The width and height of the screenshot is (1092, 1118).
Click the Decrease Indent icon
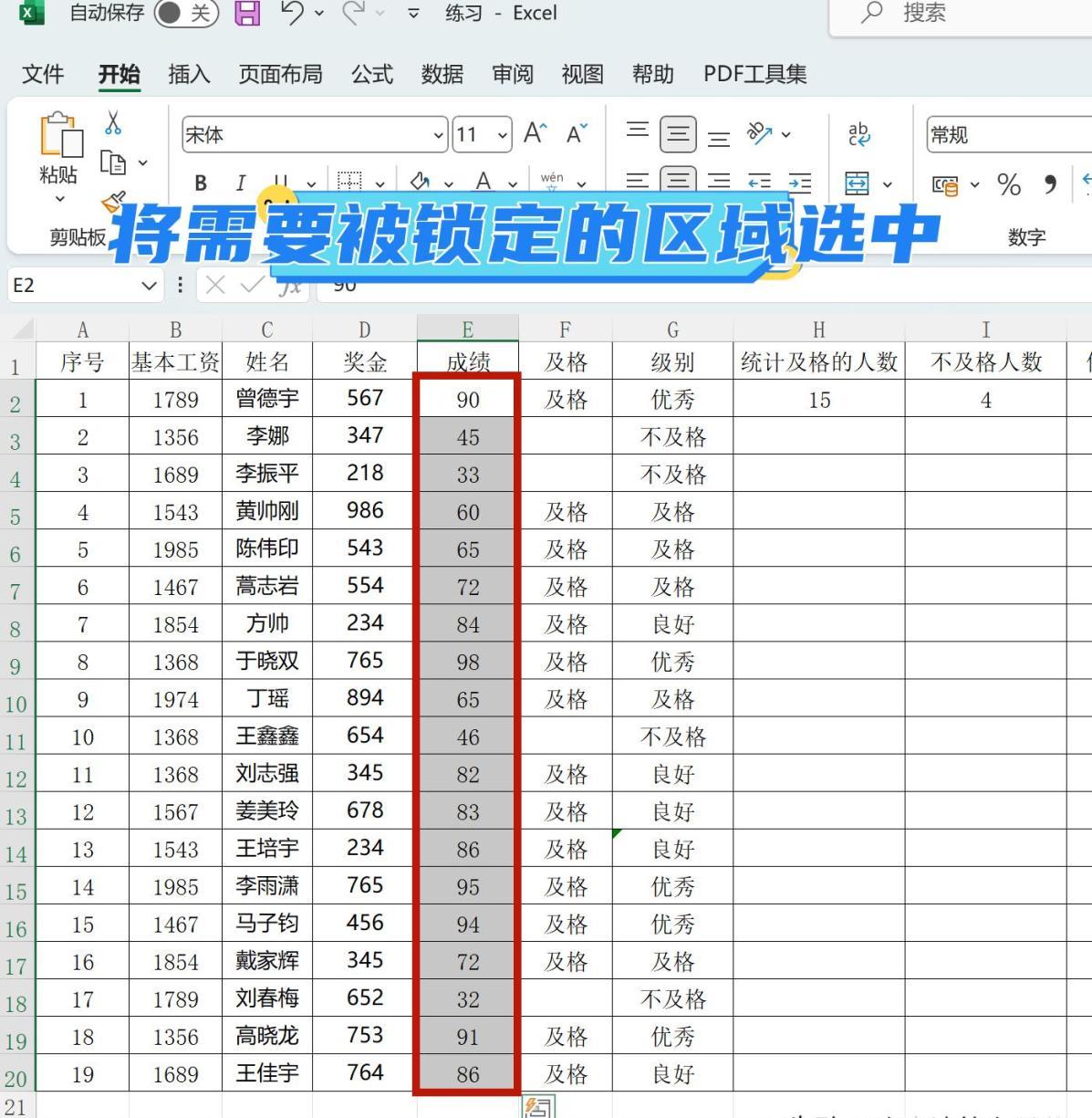coord(759,182)
